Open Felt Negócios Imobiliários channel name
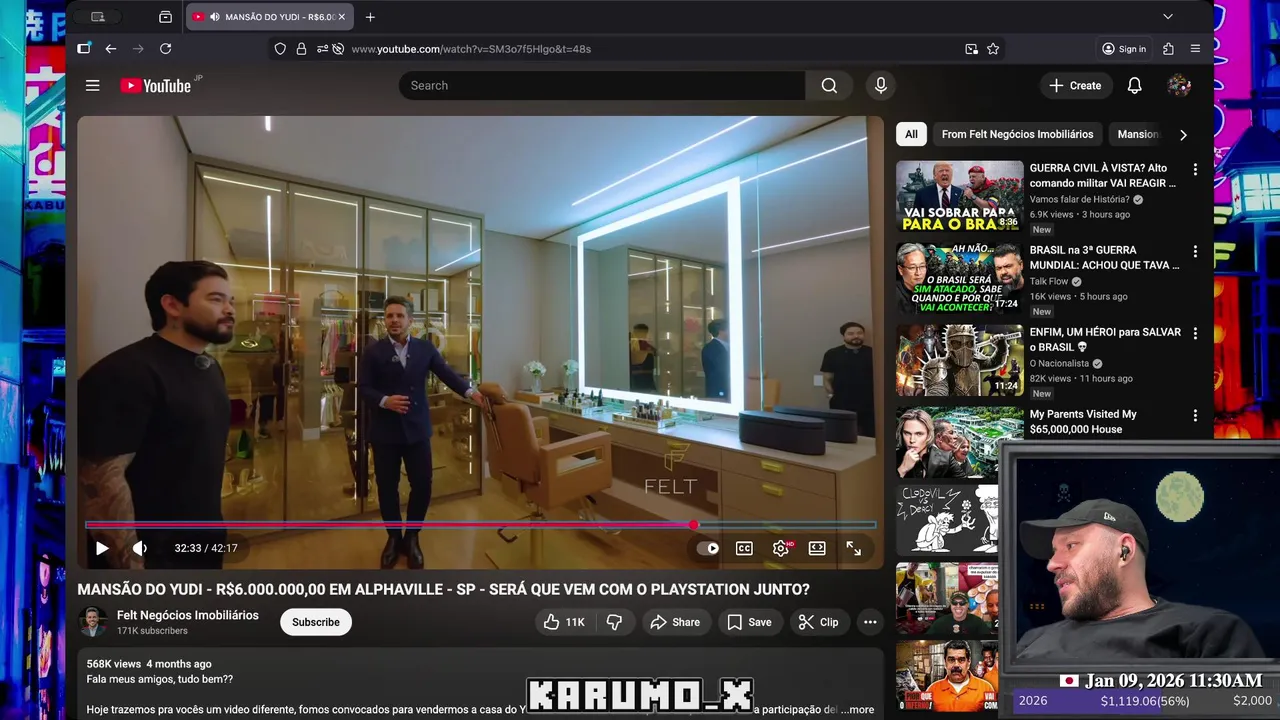 [x=188, y=615]
